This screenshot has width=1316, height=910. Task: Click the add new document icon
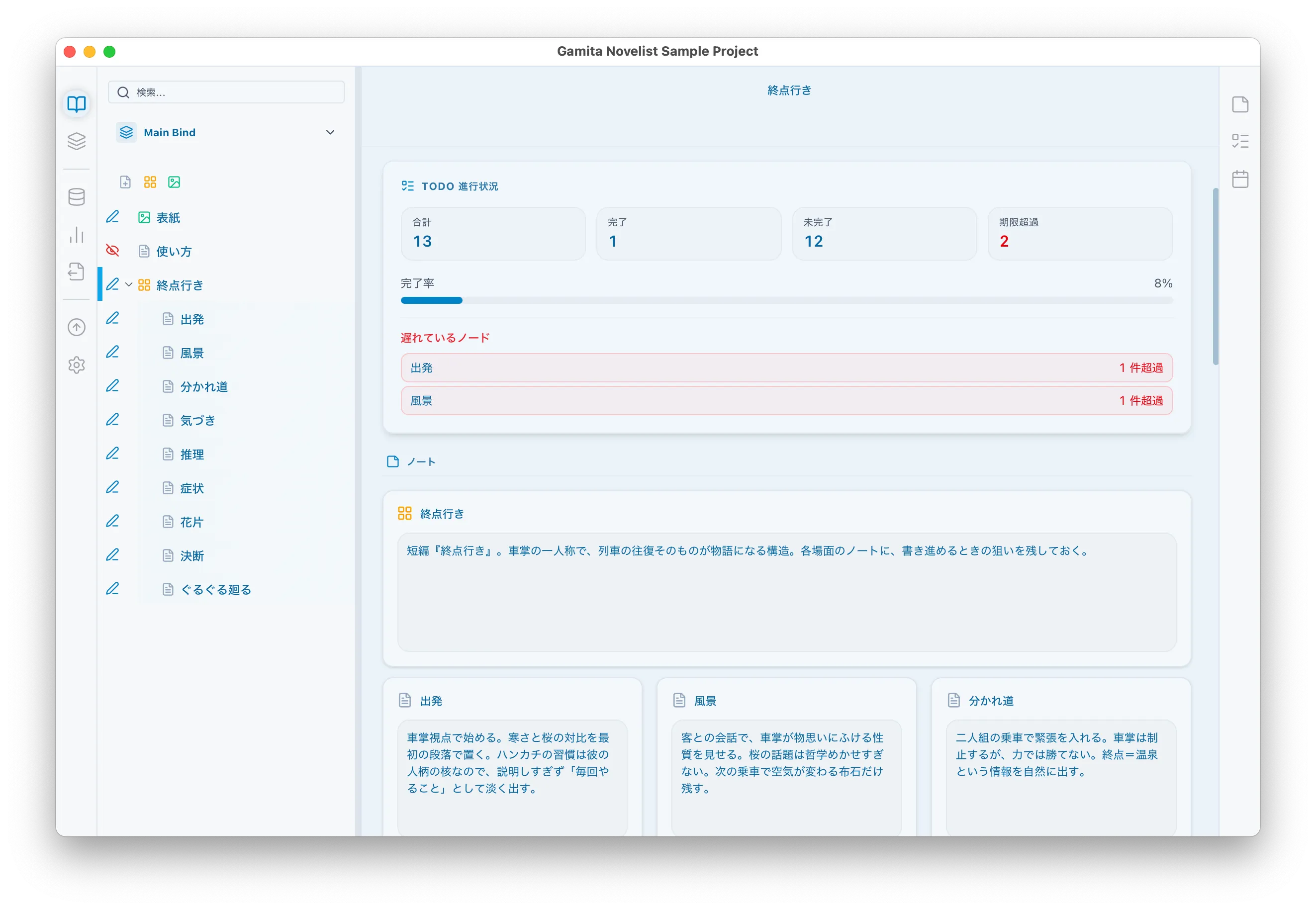coord(125,182)
